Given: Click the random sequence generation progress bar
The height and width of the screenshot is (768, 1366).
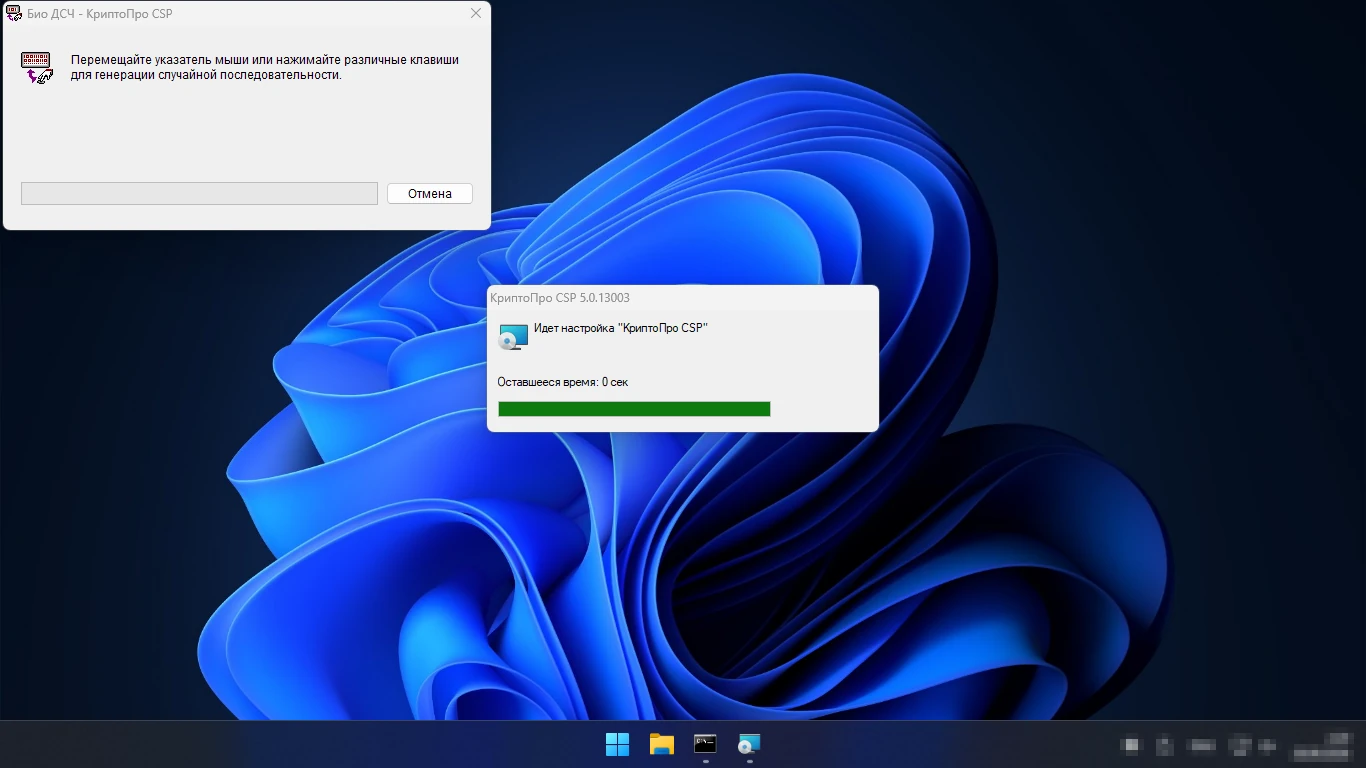Looking at the screenshot, I should [x=199, y=194].
